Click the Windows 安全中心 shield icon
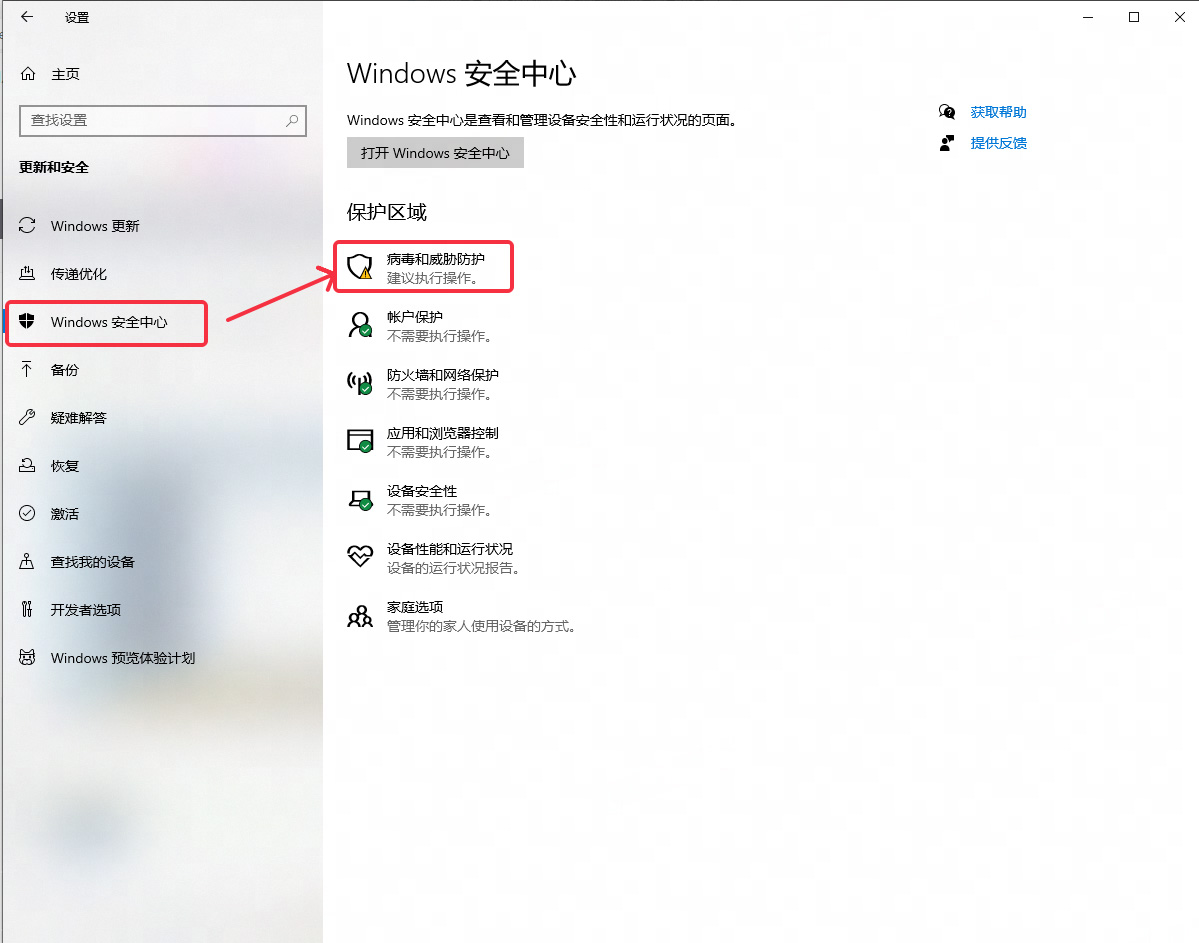The width and height of the screenshot is (1199, 943). coord(28,321)
